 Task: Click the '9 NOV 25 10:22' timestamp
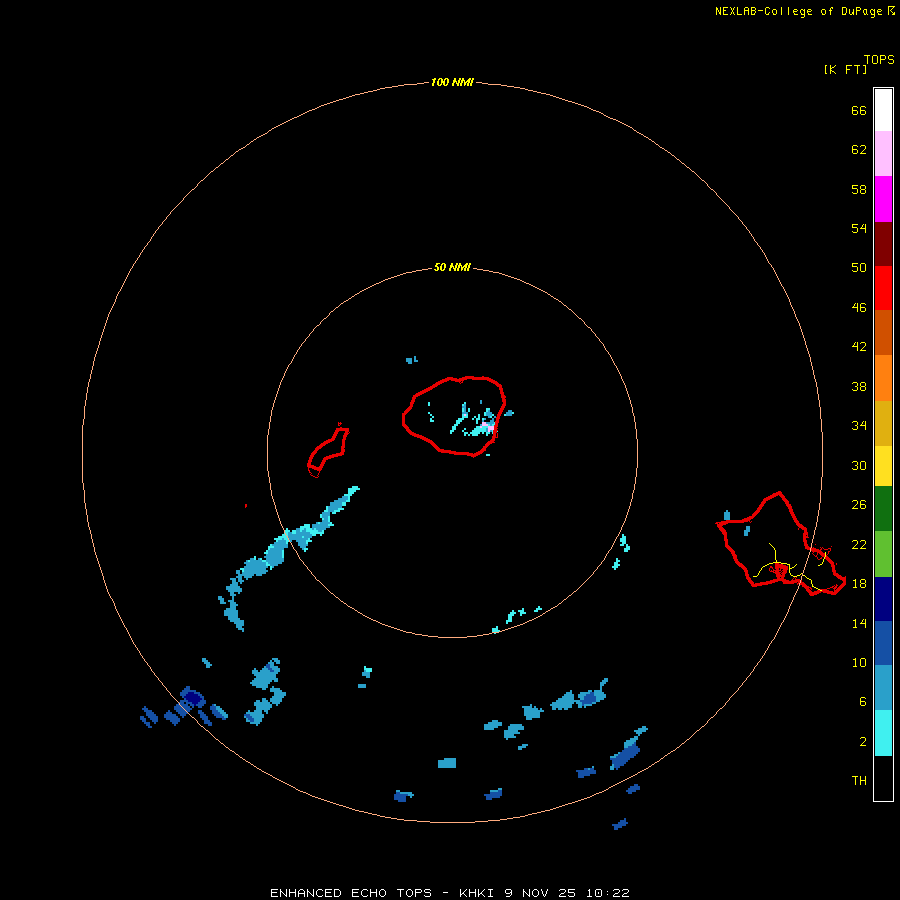[x=567, y=893]
